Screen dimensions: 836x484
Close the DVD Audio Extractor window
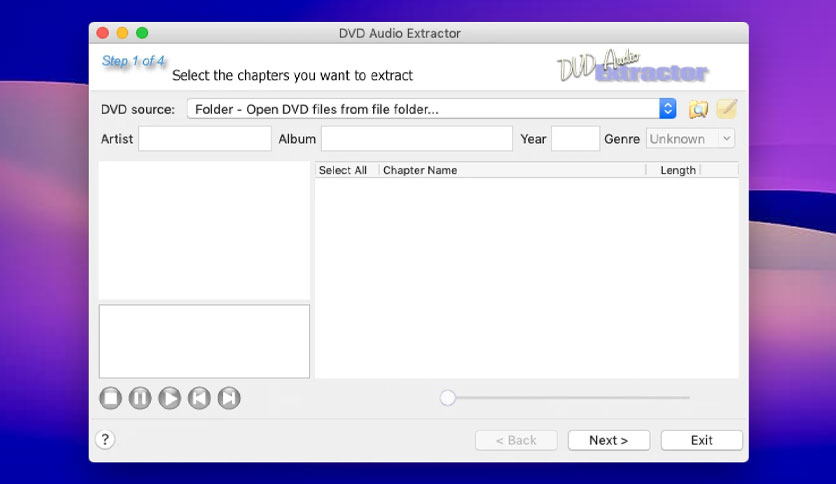click(x=103, y=33)
